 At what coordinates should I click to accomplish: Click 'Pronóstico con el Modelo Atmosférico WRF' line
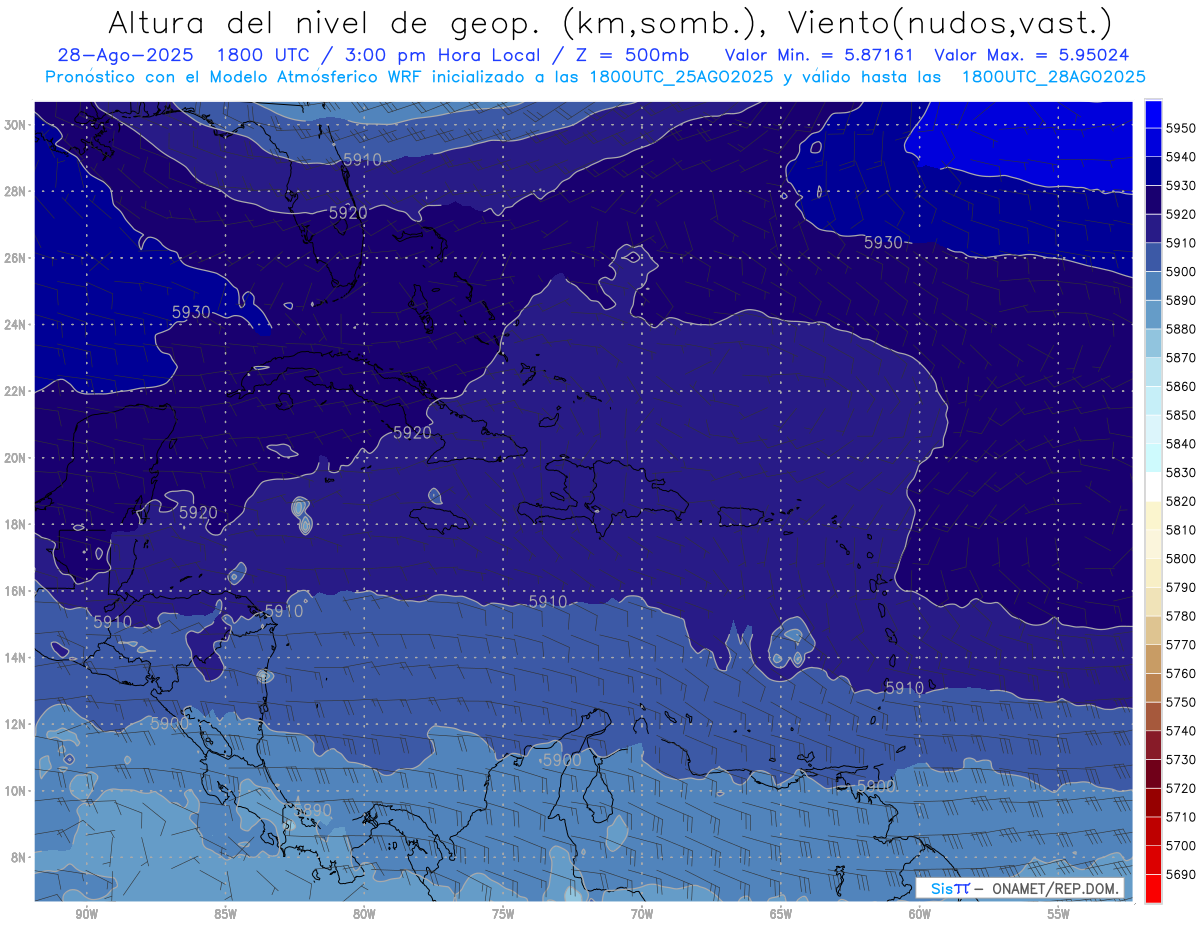coord(233,77)
